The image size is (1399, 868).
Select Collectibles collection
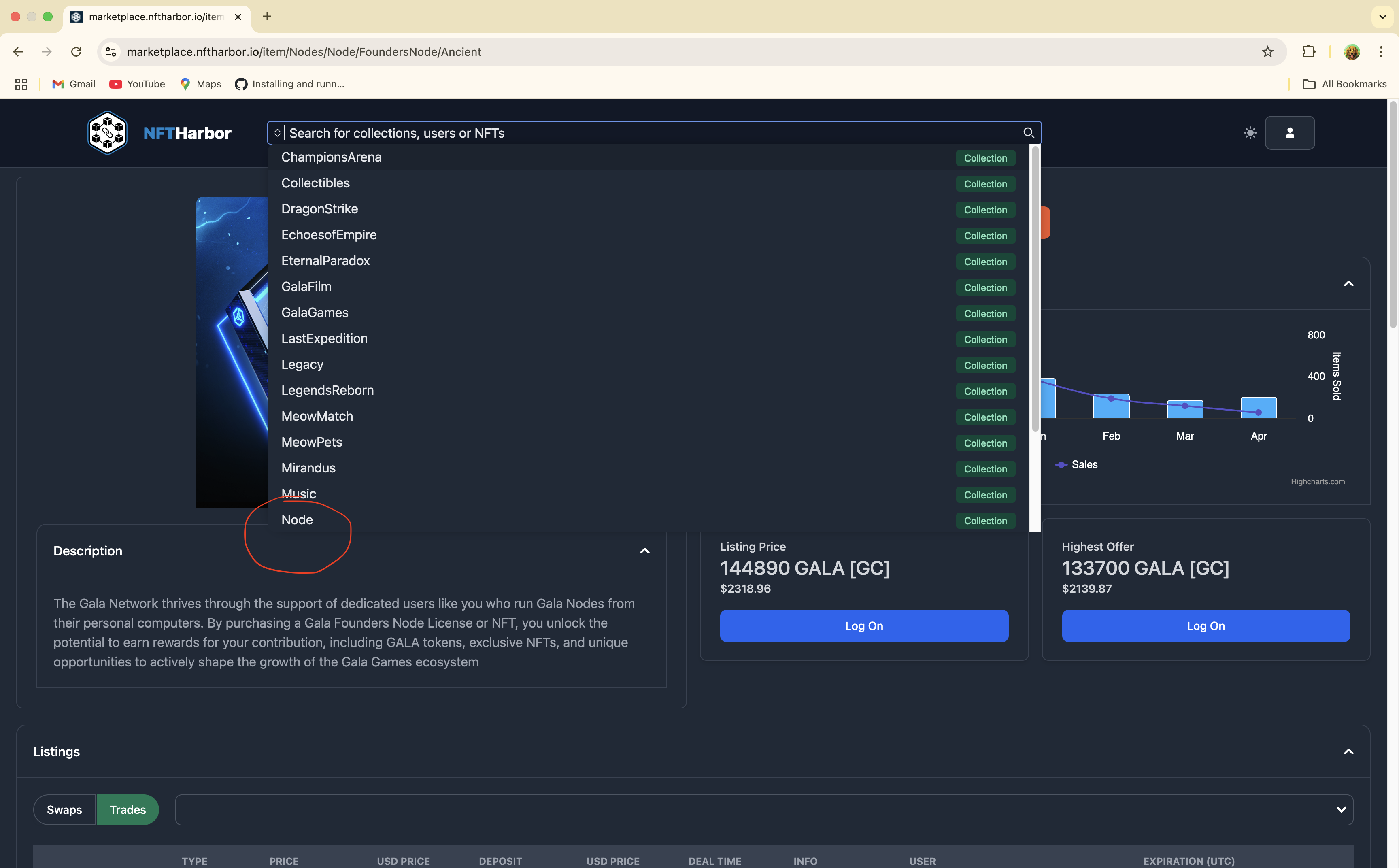(x=648, y=183)
